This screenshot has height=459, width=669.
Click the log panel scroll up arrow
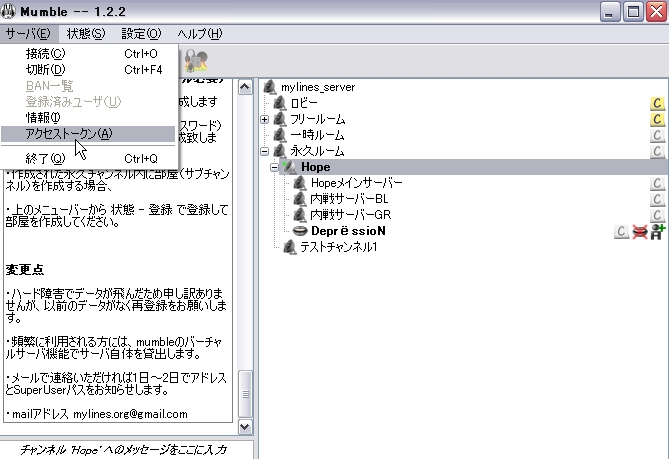pyautogui.click(x=245, y=87)
